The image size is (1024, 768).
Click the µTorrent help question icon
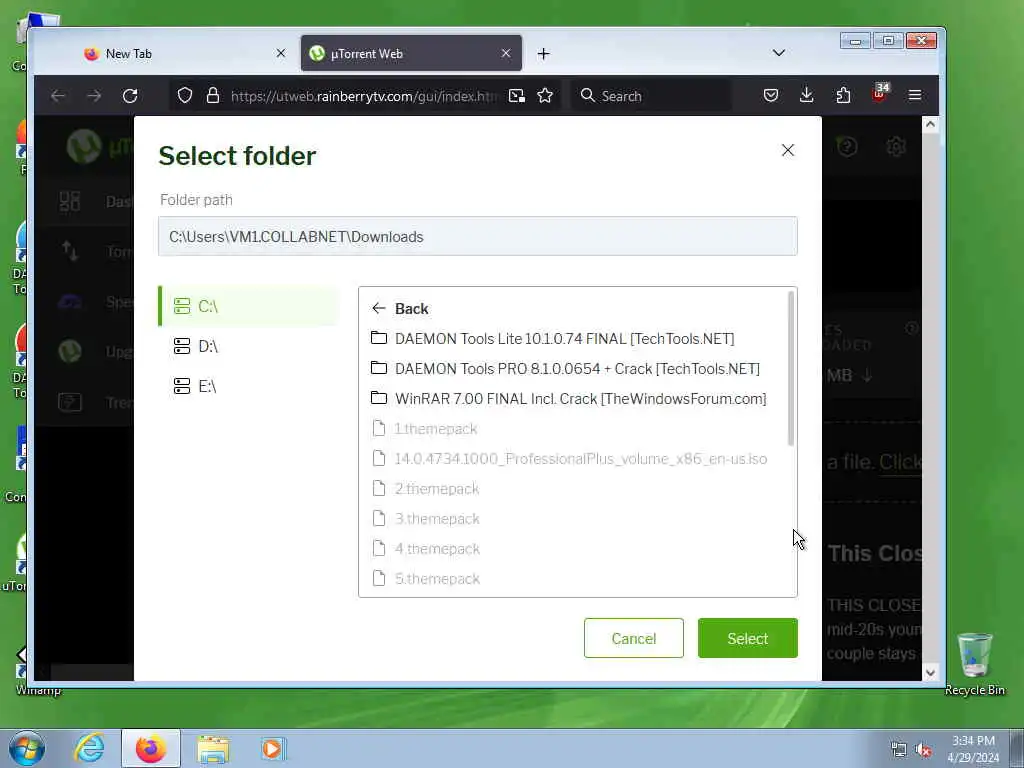[847, 146]
